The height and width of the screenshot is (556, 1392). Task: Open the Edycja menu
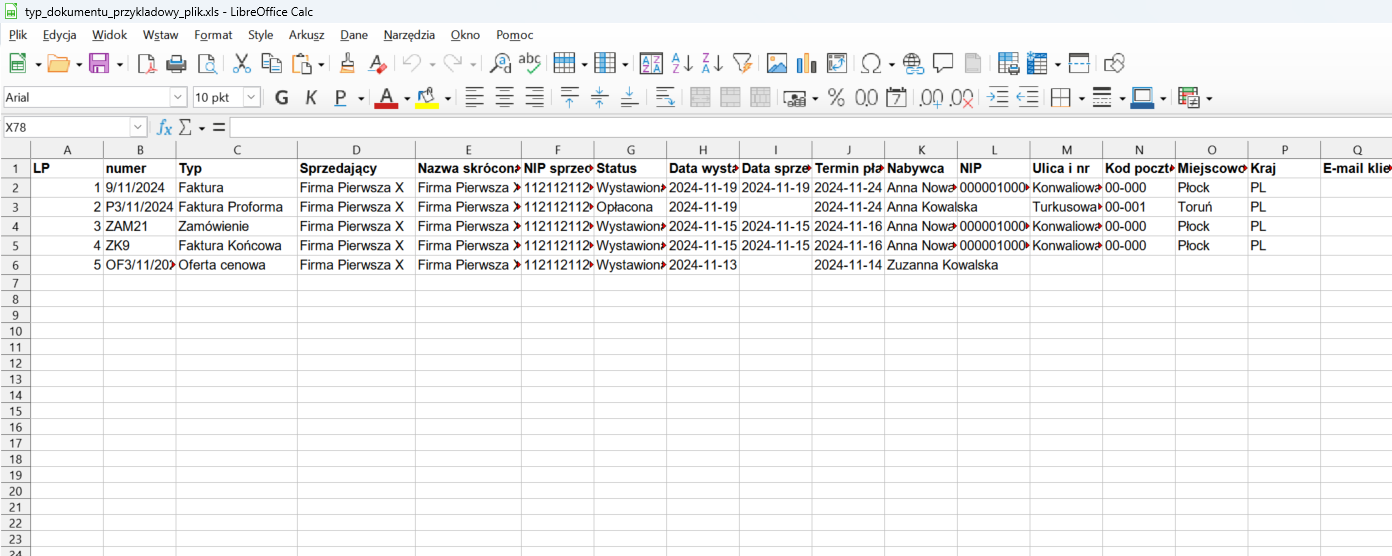pyautogui.click(x=60, y=35)
